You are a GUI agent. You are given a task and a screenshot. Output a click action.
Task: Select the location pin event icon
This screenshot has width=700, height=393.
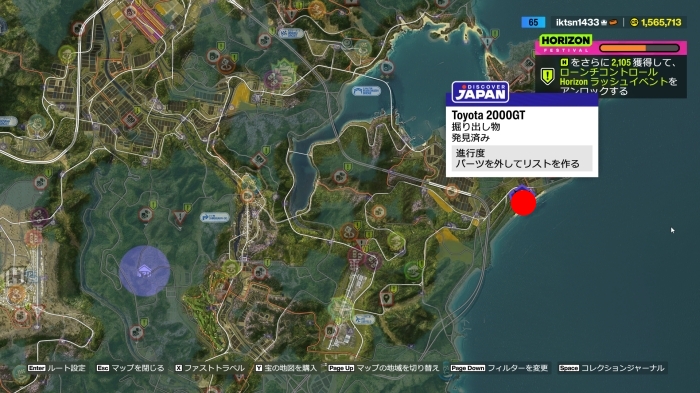387,299
